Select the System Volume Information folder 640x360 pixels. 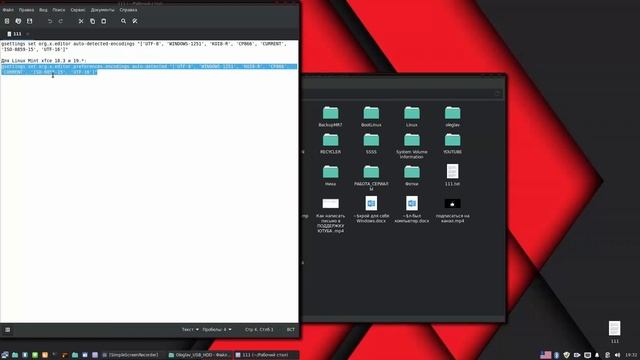click(x=412, y=146)
